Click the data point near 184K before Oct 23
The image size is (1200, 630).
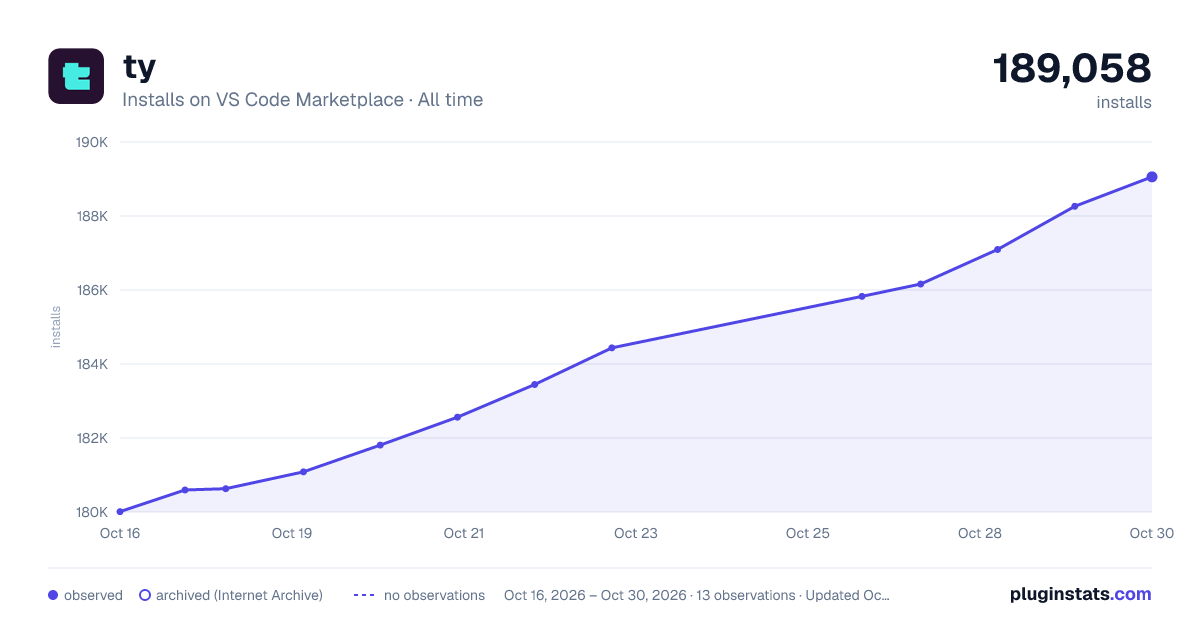tap(612, 348)
